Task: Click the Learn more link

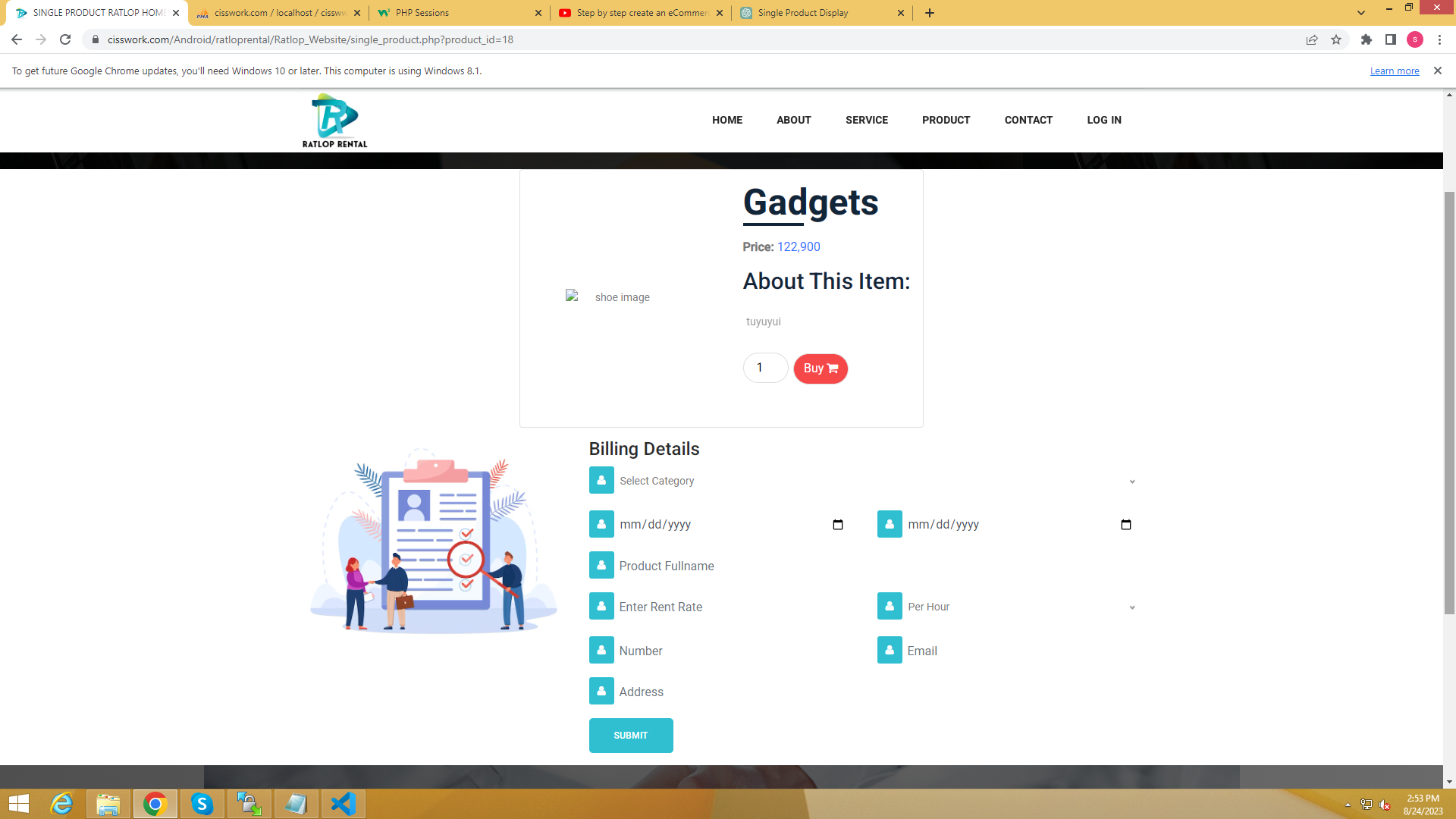Action: tap(1394, 71)
